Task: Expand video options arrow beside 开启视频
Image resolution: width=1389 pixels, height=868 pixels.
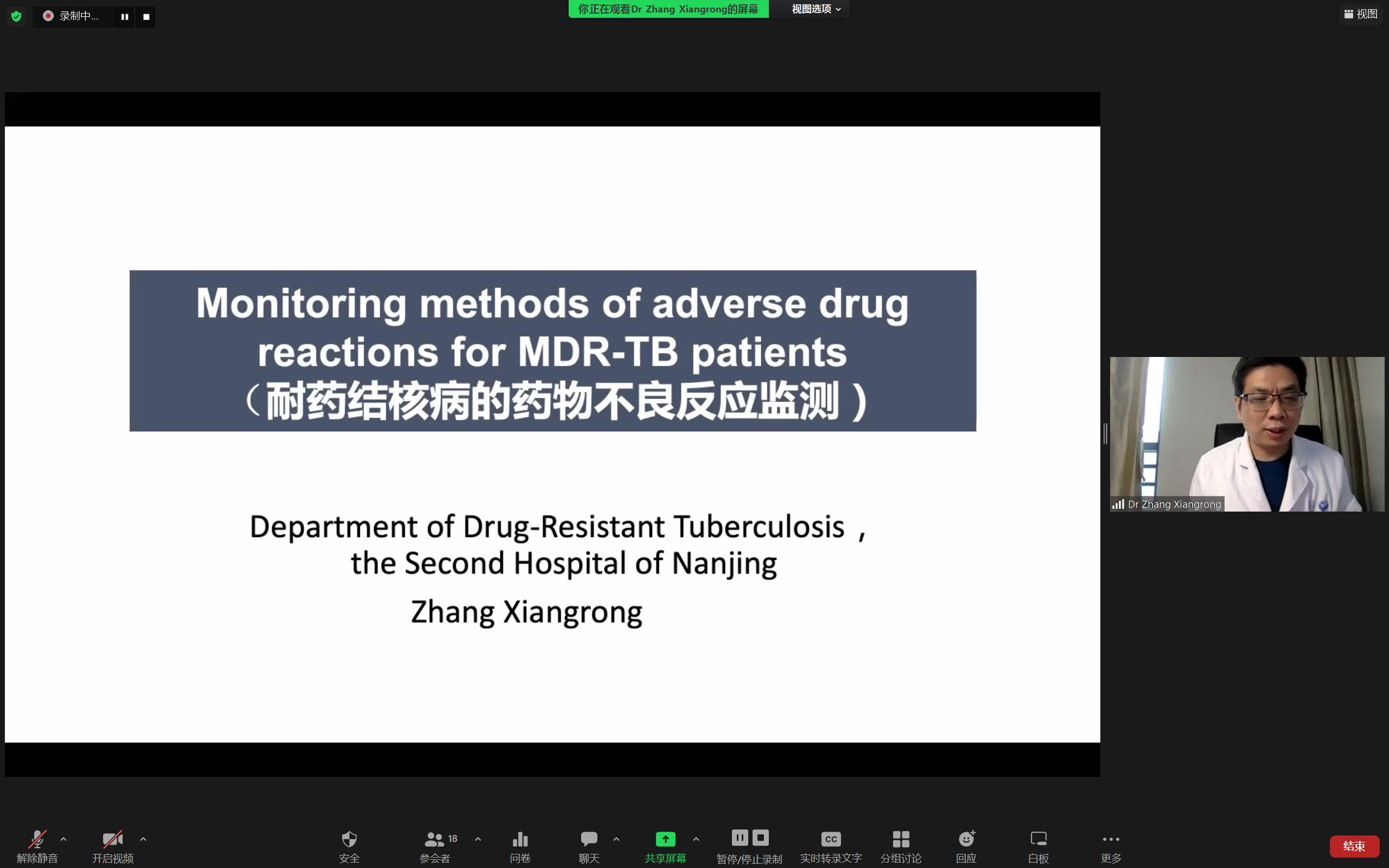Action: 143,839
